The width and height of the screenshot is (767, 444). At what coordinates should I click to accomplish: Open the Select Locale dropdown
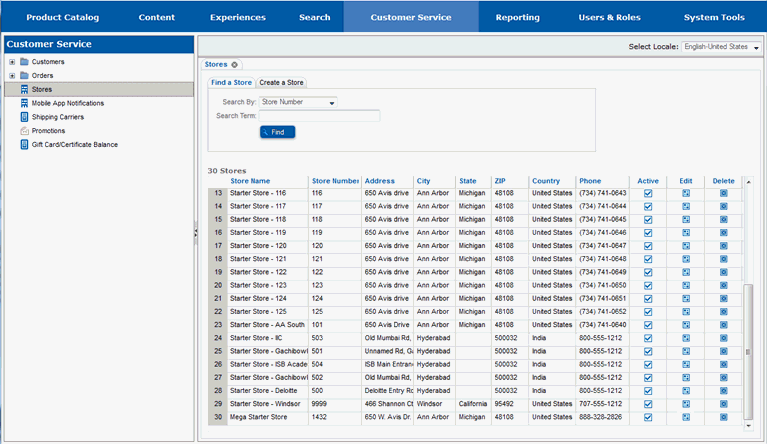click(721, 47)
